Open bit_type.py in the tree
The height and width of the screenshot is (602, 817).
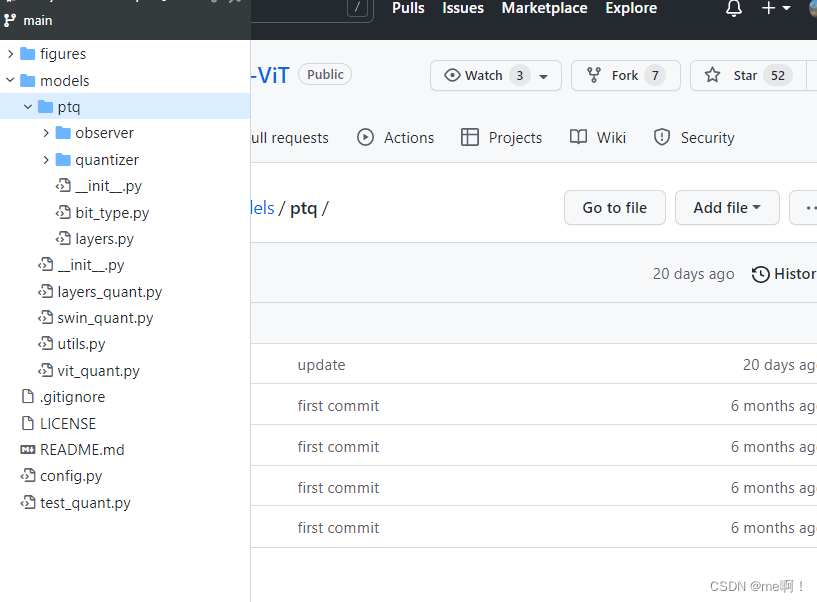coord(112,213)
